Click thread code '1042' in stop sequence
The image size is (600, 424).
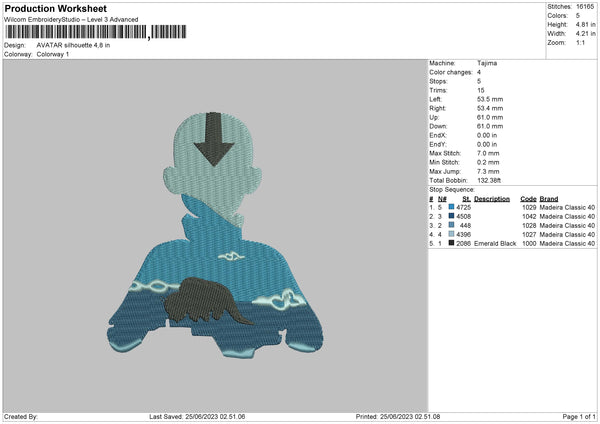coord(529,217)
